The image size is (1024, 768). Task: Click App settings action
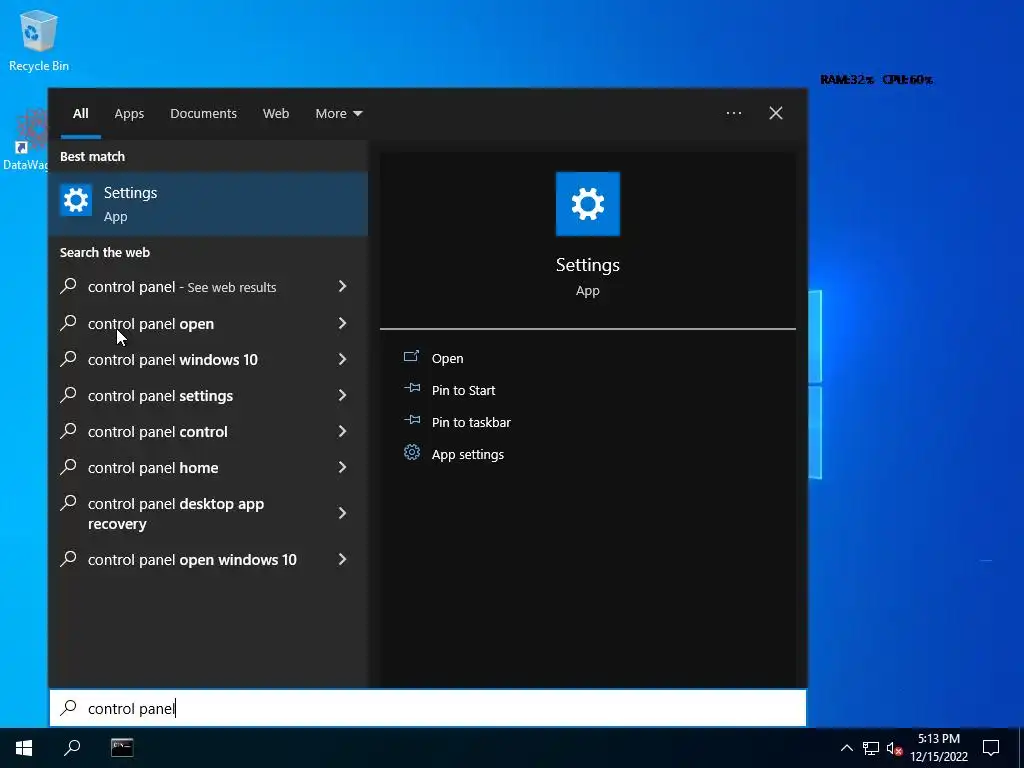pyautogui.click(x=468, y=455)
